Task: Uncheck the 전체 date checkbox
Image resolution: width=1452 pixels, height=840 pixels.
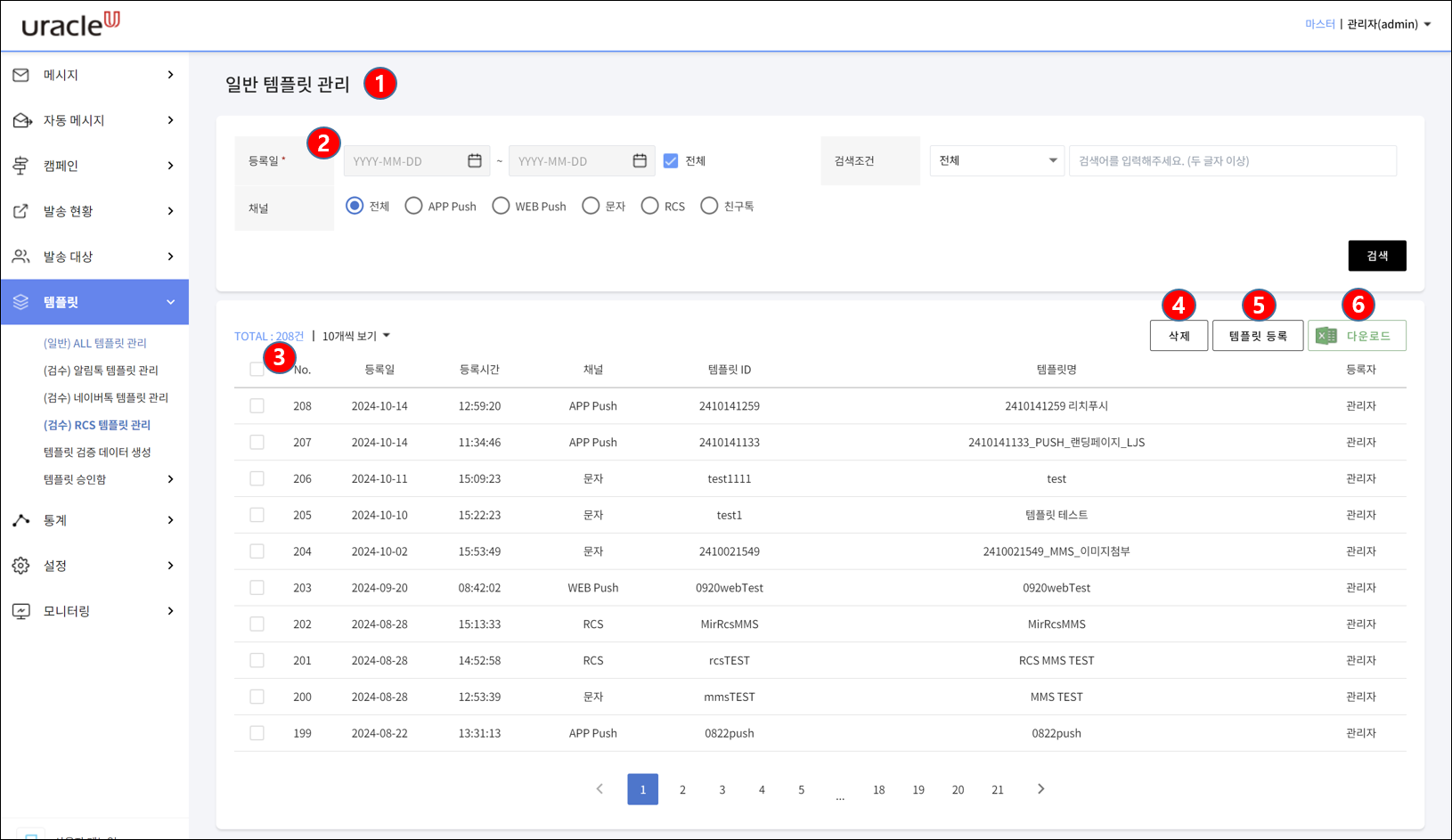Action: coord(671,160)
